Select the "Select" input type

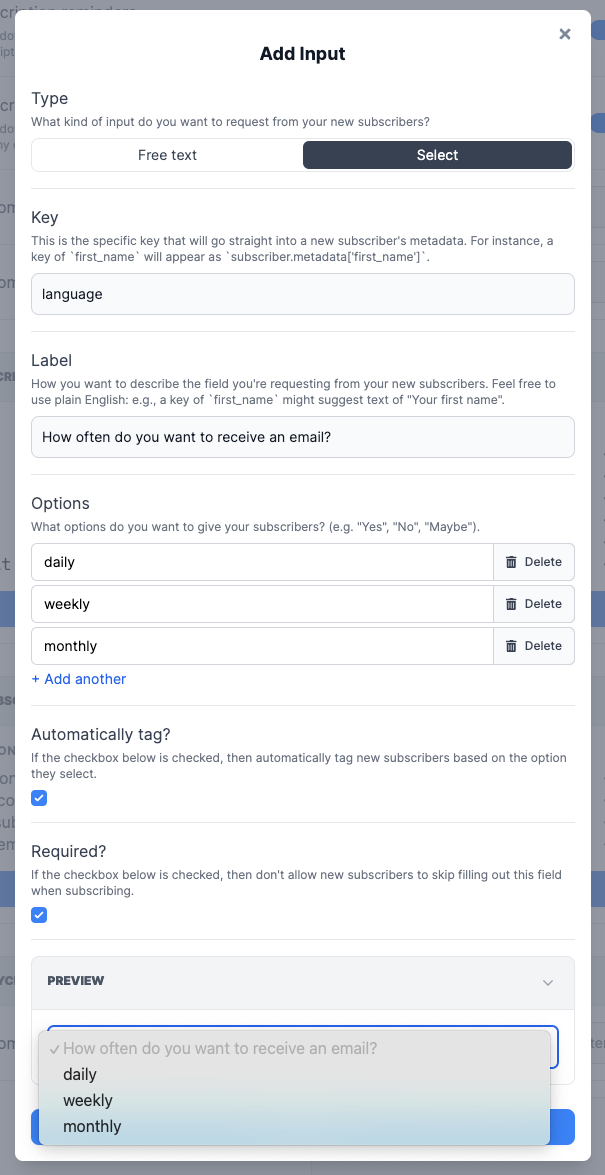click(437, 155)
